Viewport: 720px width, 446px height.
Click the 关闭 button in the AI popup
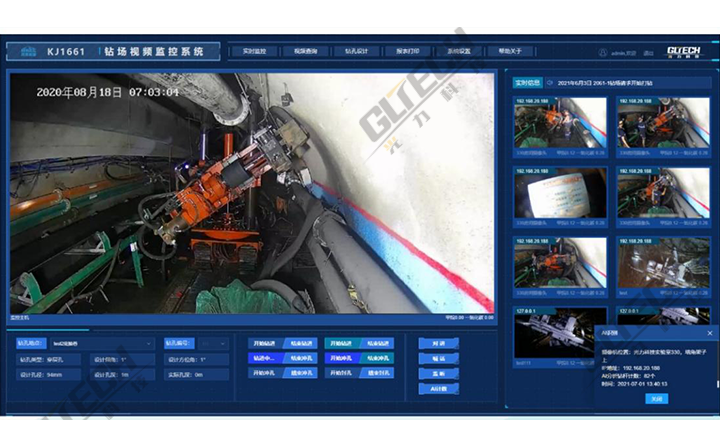657,399
